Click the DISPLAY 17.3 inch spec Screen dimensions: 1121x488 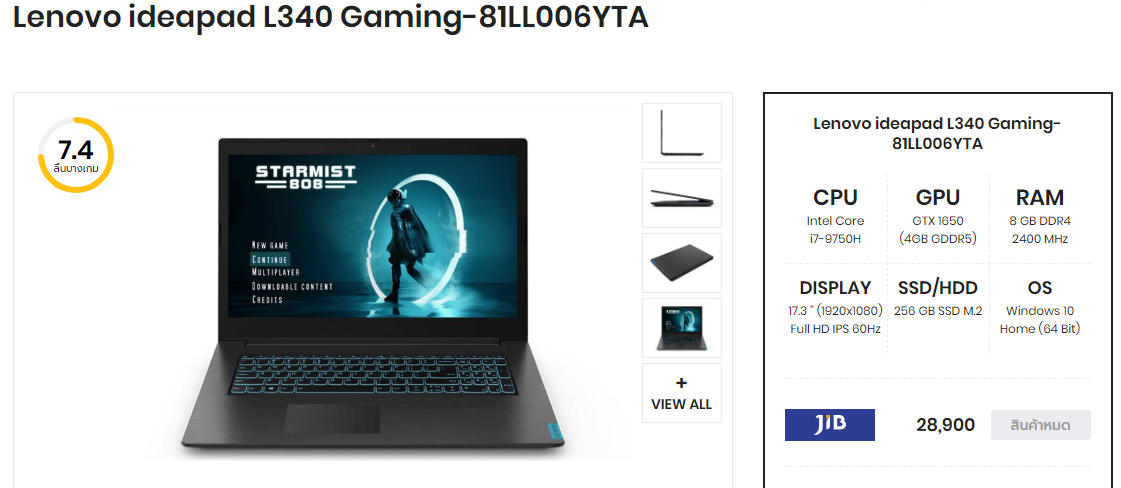(835, 307)
